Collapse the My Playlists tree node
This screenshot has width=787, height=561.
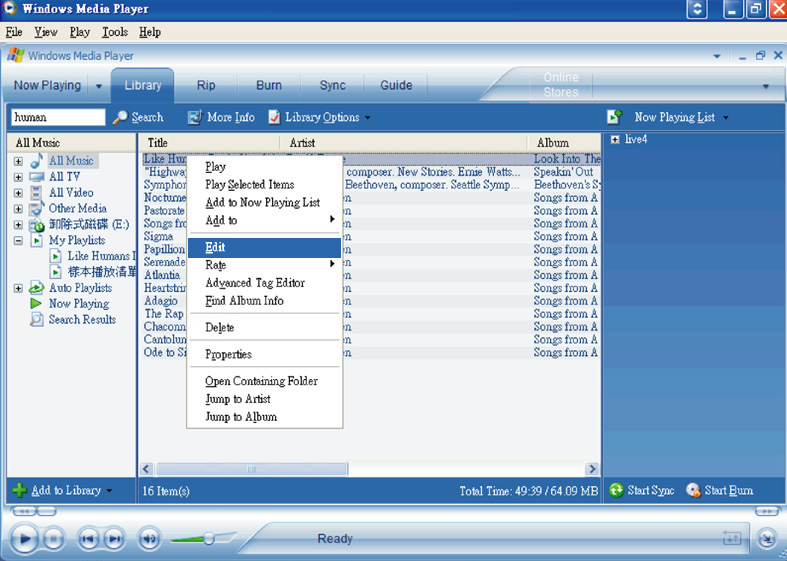click(18, 241)
